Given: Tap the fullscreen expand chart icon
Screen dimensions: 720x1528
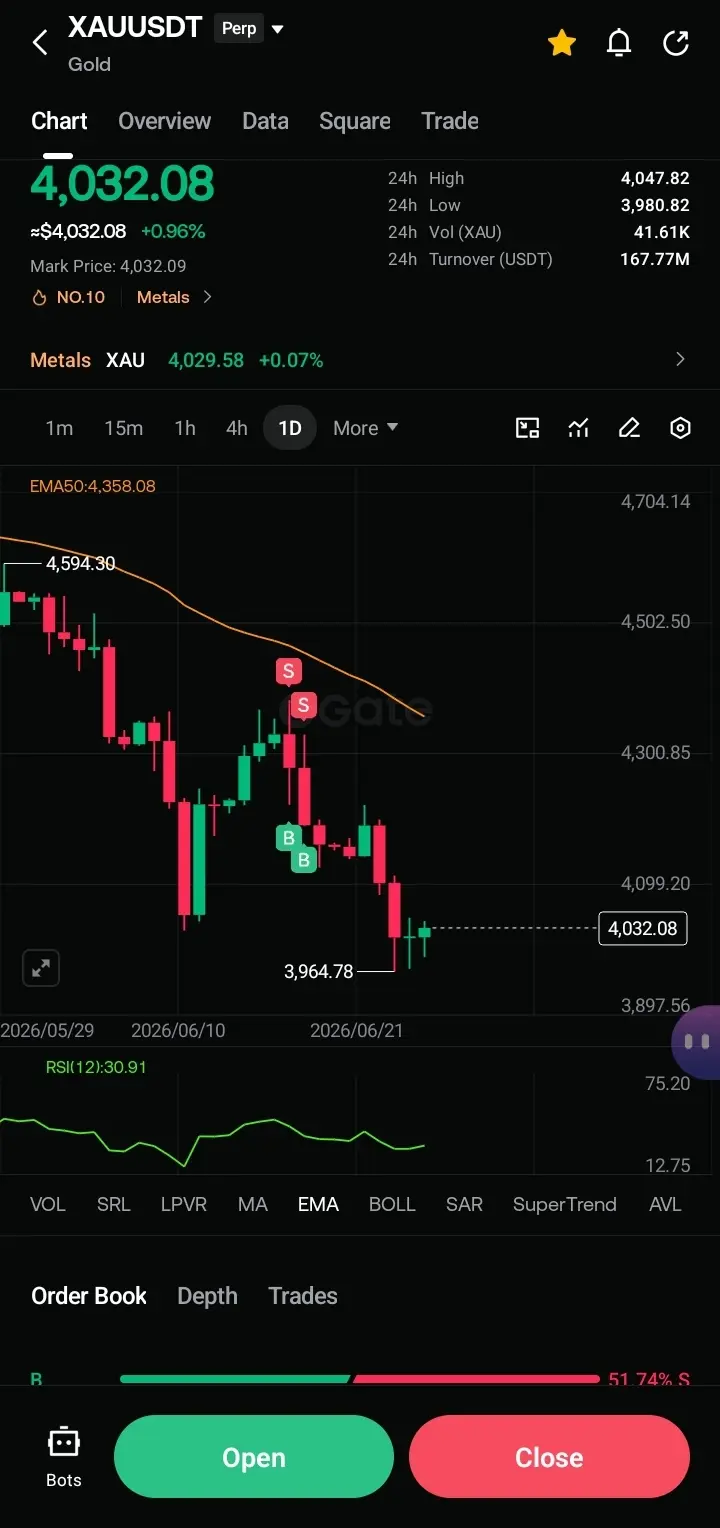Looking at the screenshot, I should 41,968.
